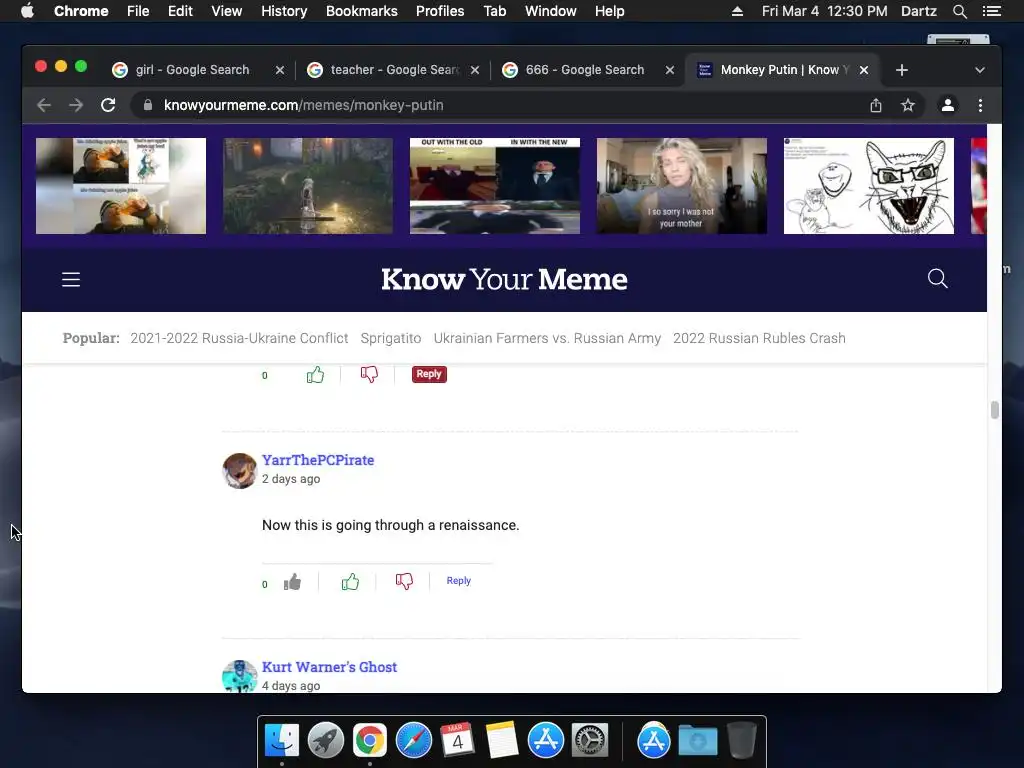Share this page via the share icon
The height and width of the screenshot is (768, 1024).
pos(876,105)
